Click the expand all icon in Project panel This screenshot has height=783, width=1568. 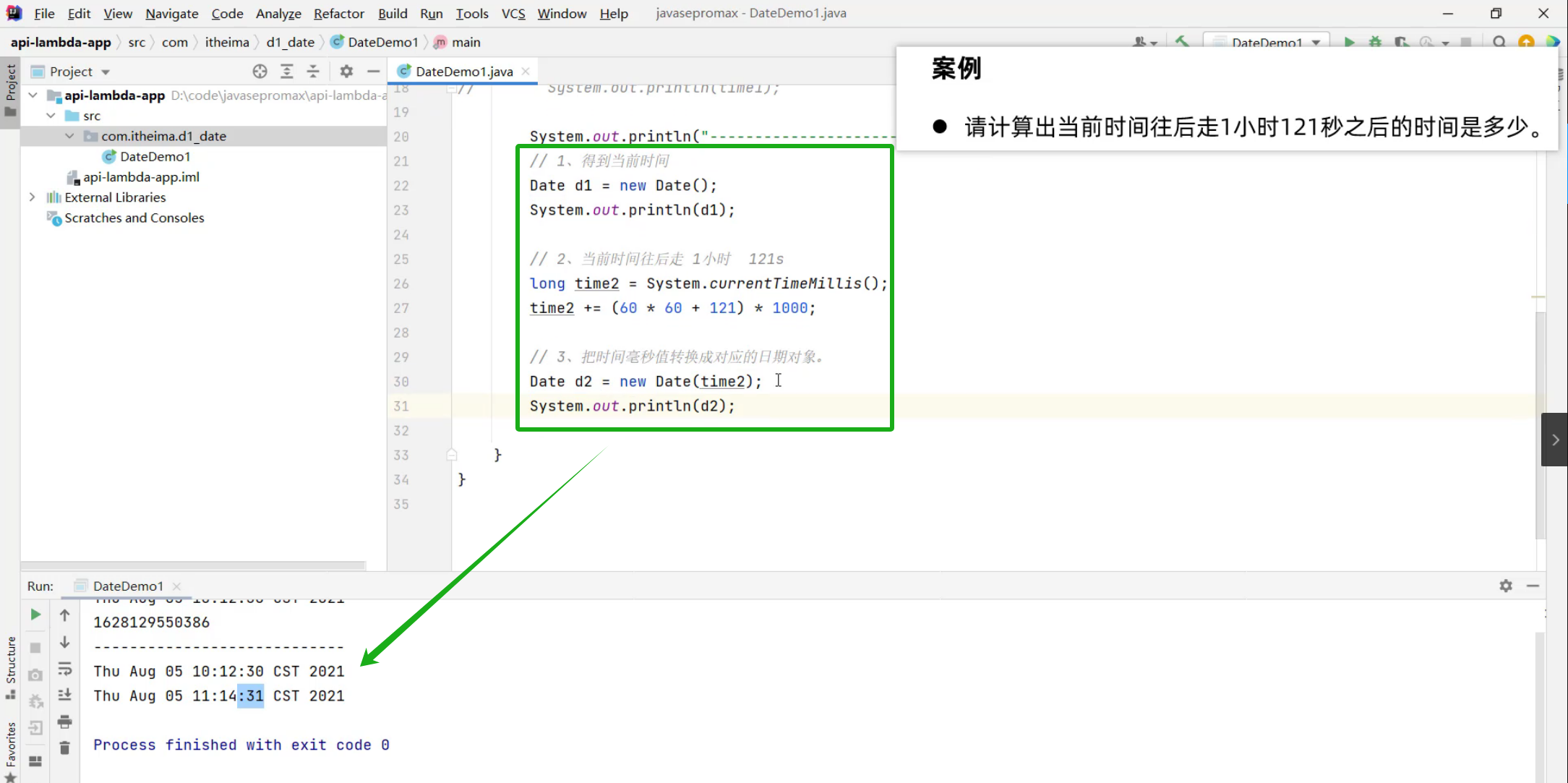click(x=287, y=71)
